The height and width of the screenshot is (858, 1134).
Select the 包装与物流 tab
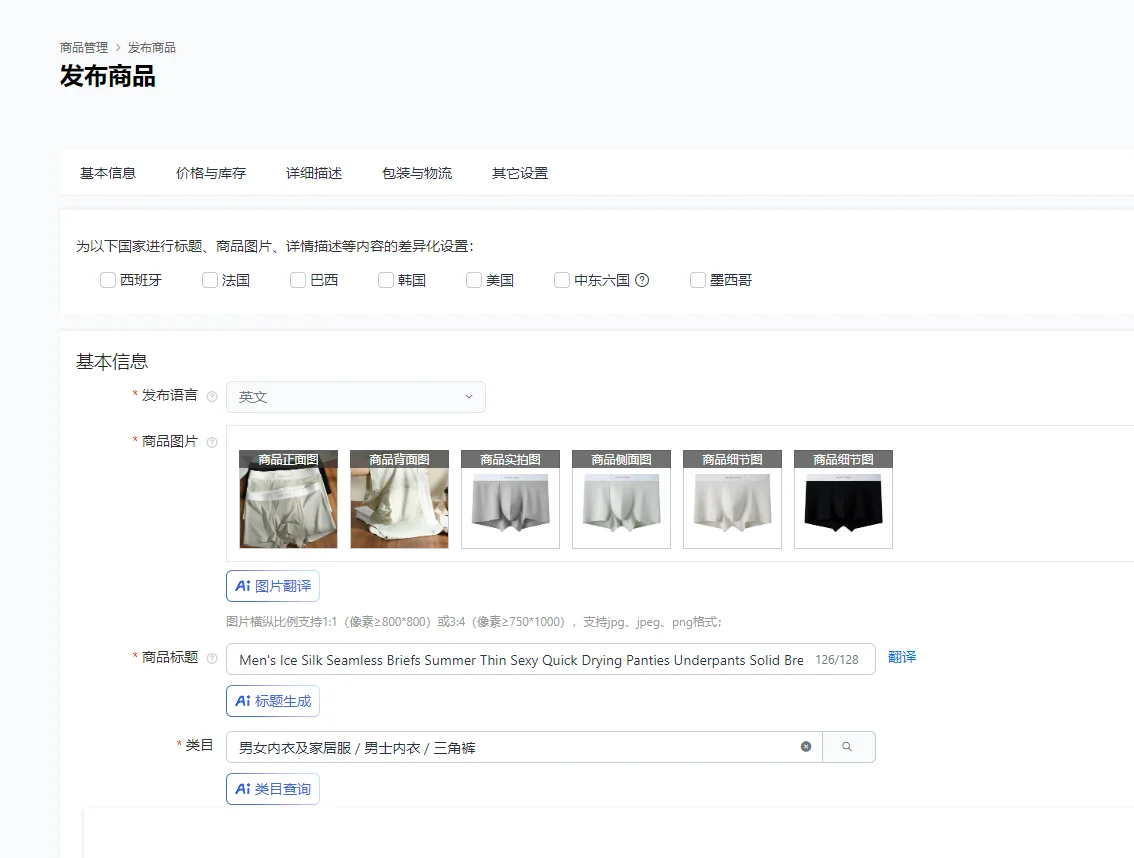pos(417,174)
